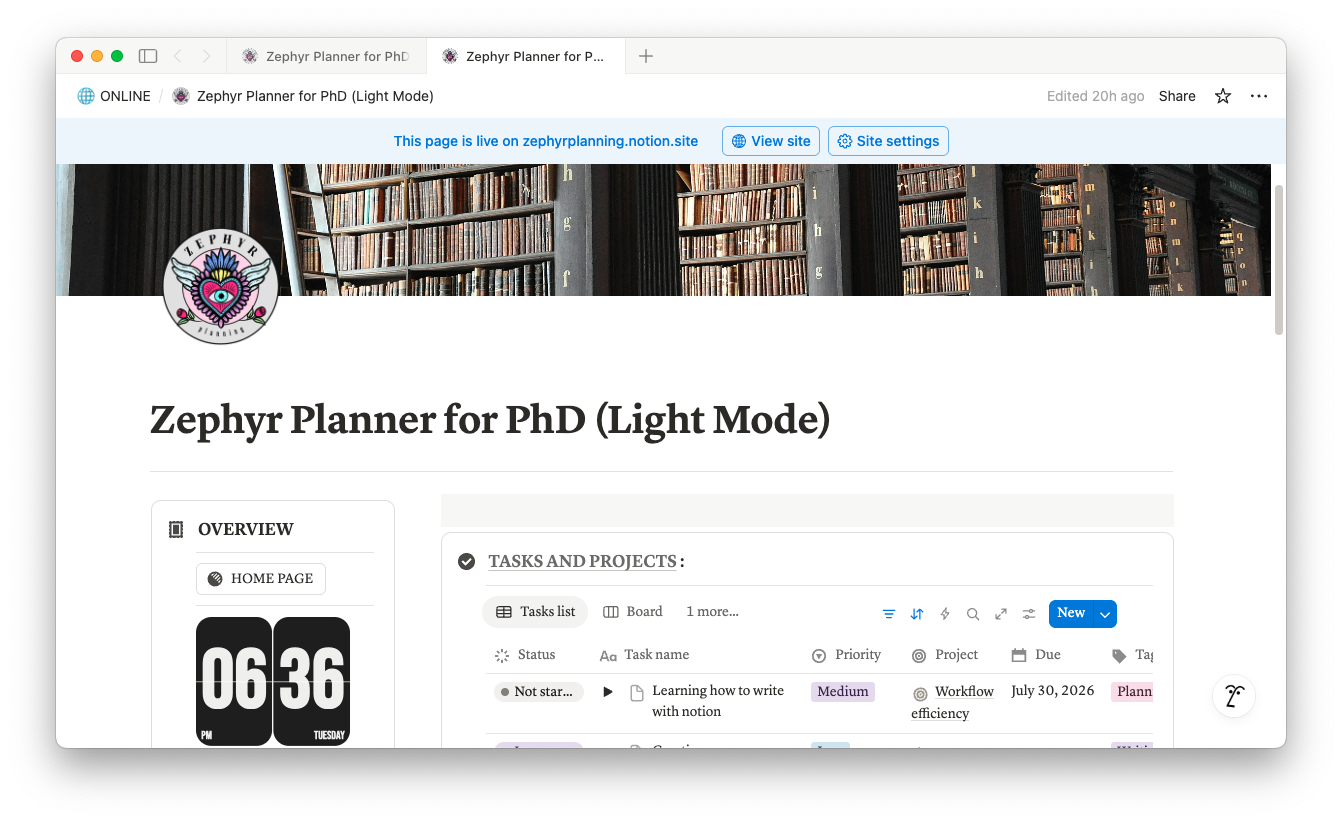Click the Project column target icon
1342x822 pixels.
(919, 656)
